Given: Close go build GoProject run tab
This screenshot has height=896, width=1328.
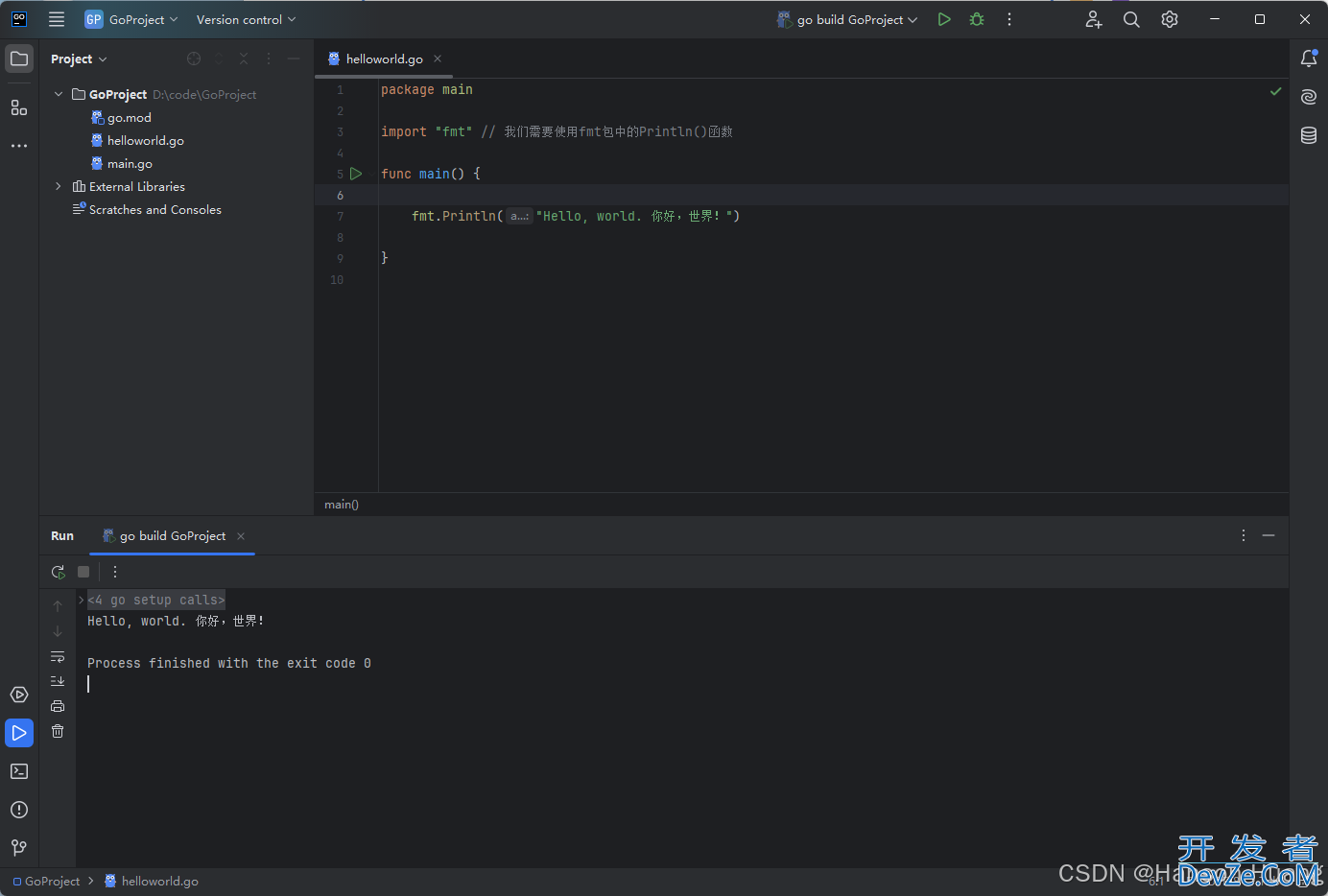Looking at the screenshot, I should coord(241,536).
